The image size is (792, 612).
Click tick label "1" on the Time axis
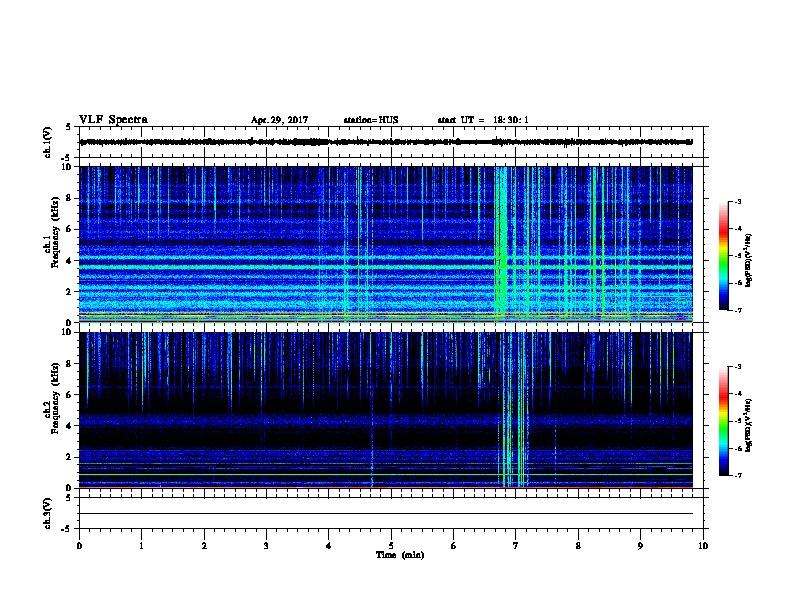click(141, 546)
